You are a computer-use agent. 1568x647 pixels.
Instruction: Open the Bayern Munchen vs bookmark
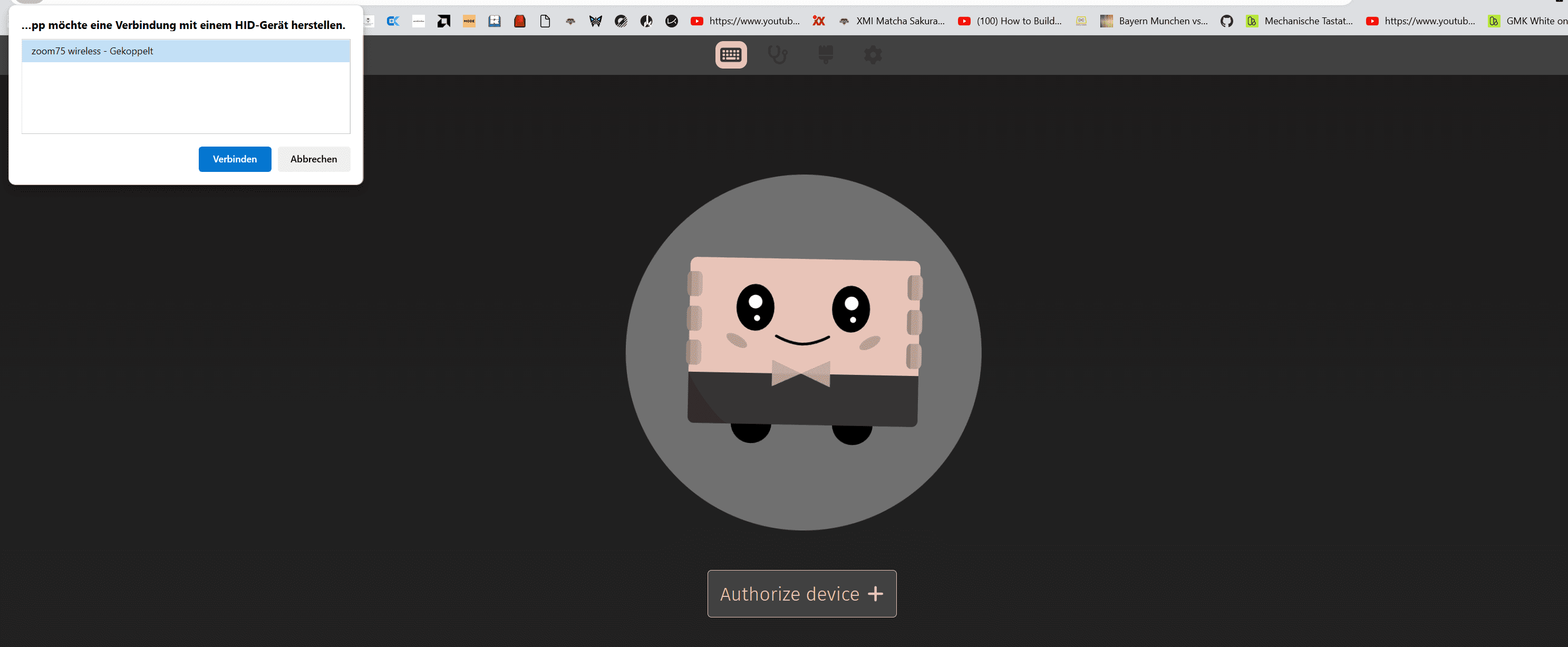pos(1154,21)
